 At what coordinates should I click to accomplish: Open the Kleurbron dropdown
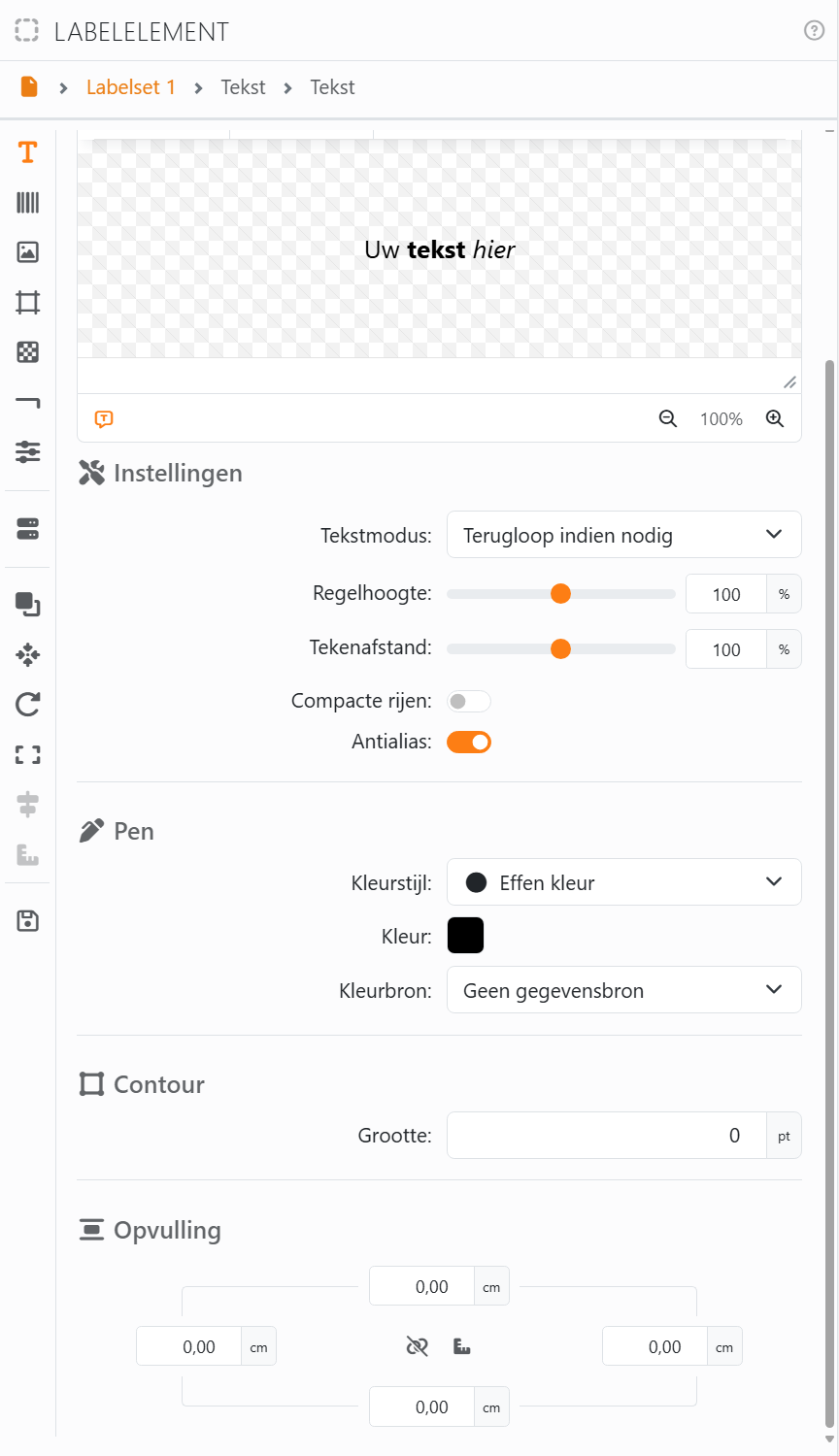624,990
